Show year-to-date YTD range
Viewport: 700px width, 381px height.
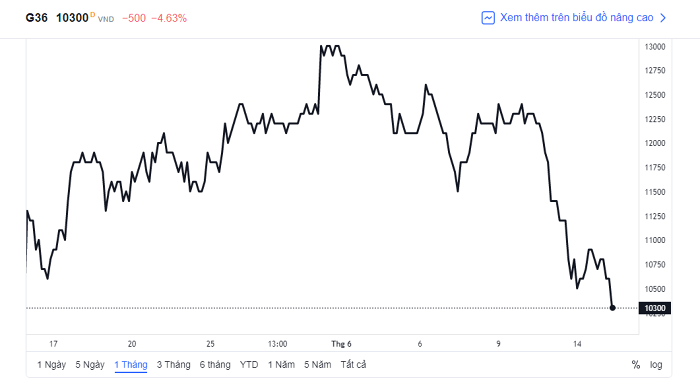tap(249, 364)
